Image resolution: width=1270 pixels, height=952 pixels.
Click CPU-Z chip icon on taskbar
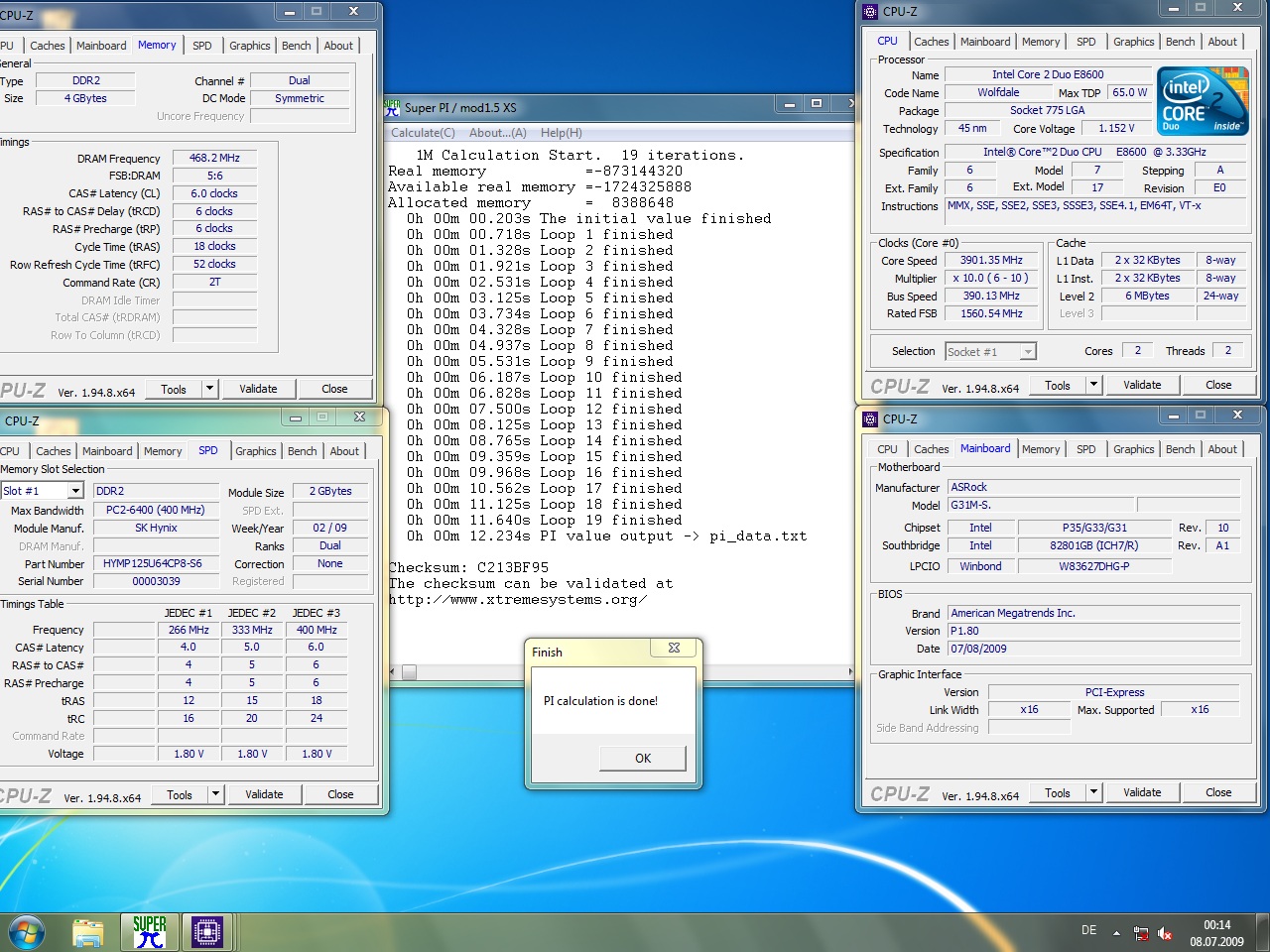pos(207,932)
